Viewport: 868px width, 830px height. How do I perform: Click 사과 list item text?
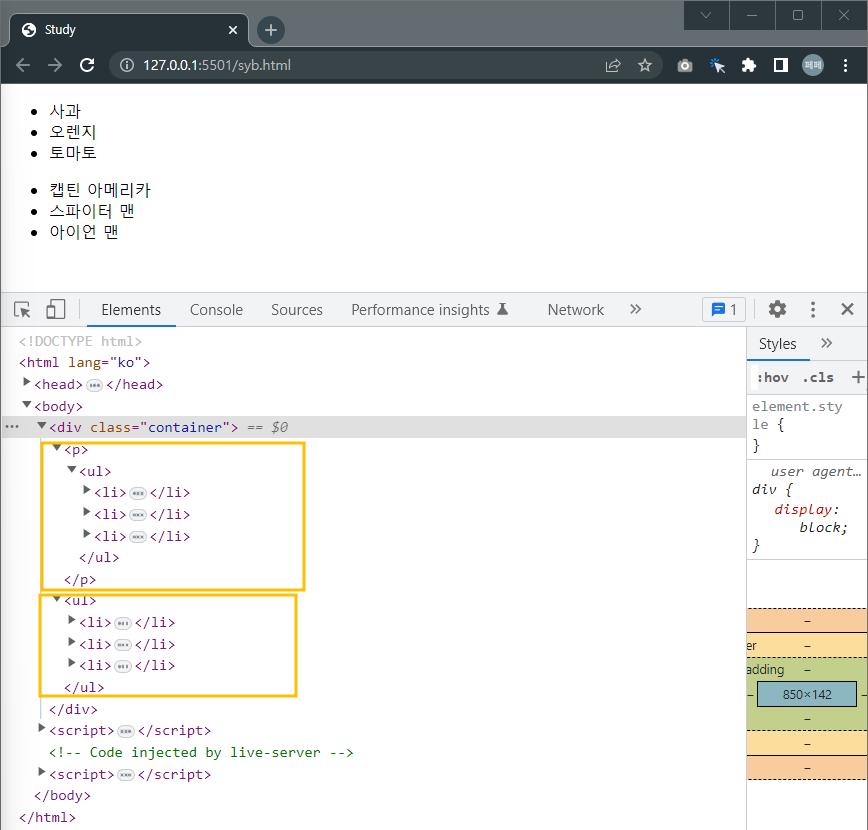(x=65, y=111)
